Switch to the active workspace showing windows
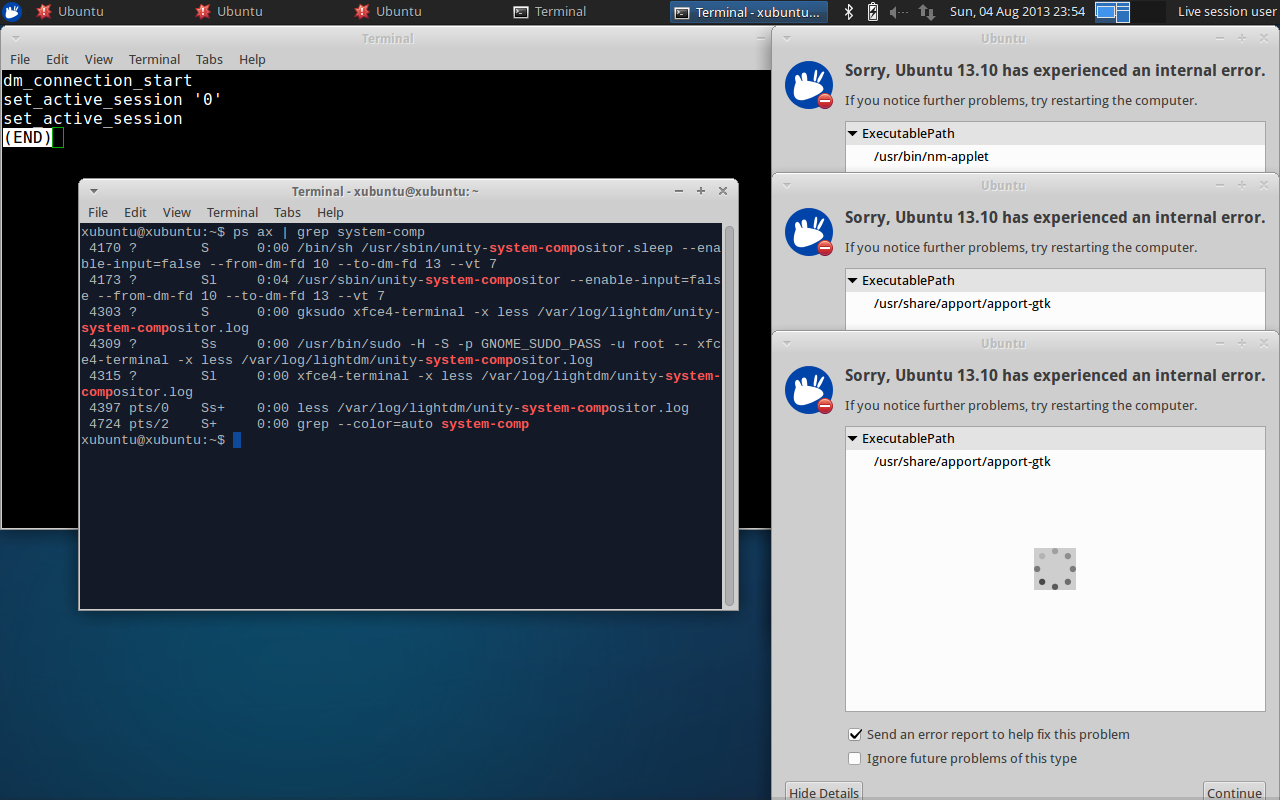1280x800 pixels. (x=1112, y=12)
